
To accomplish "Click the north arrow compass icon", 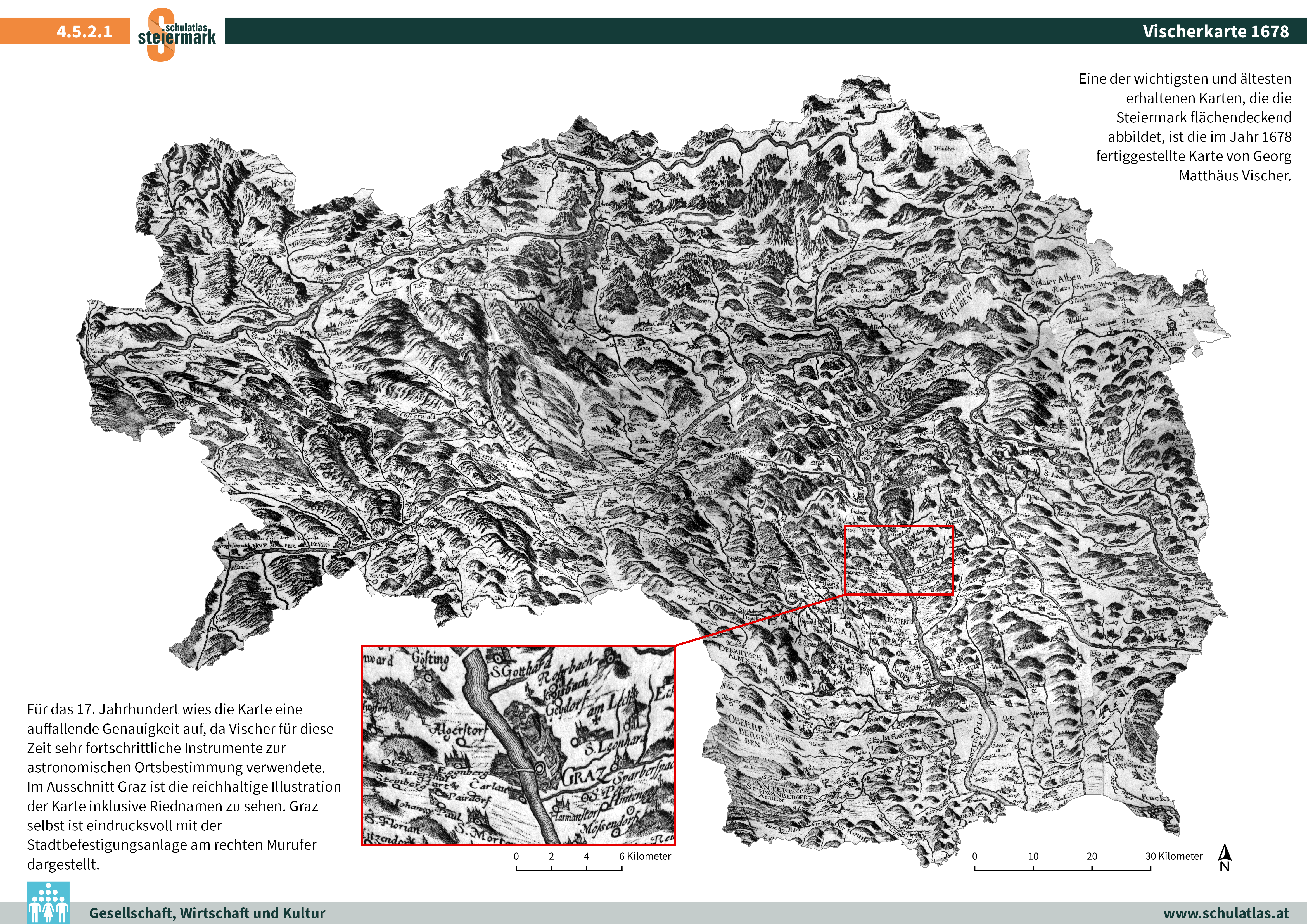I will (1225, 858).
